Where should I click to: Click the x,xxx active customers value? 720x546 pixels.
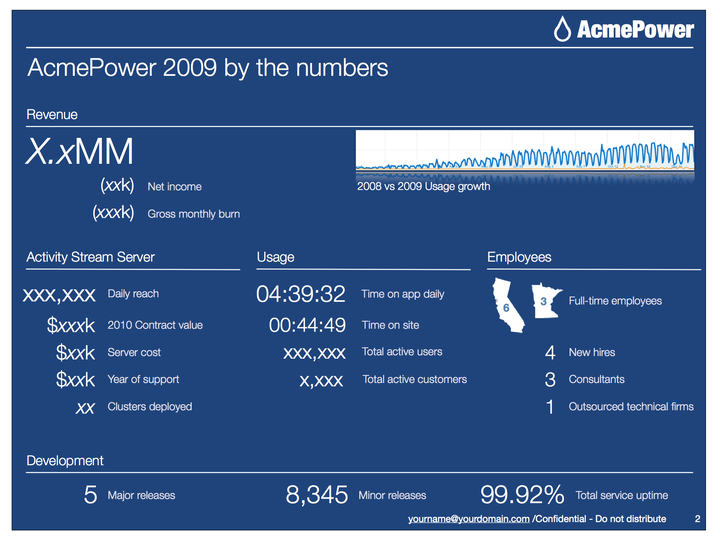pyautogui.click(x=321, y=381)
